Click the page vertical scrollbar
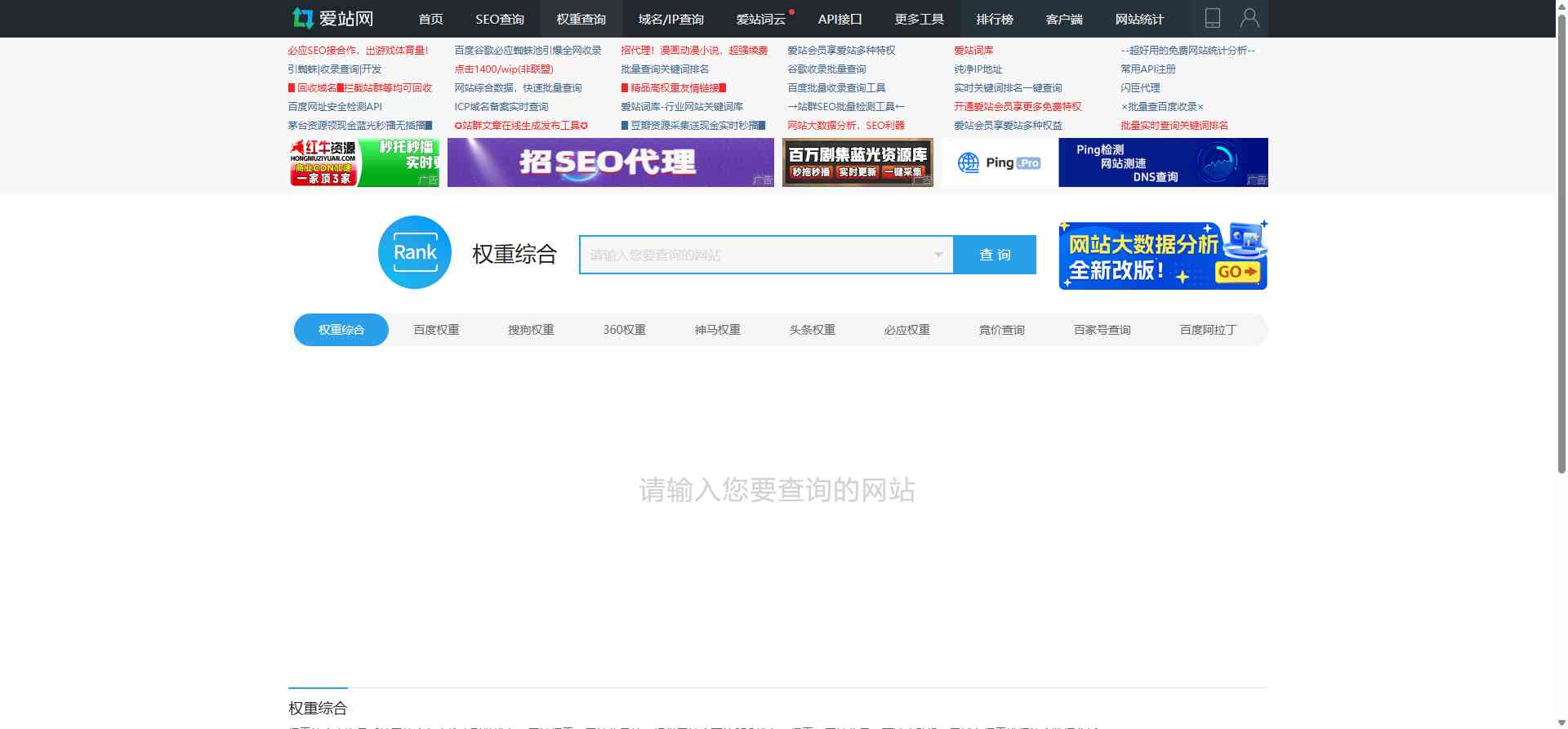Image resolution: width=1568 pixels, height=729 pixels. 1561,245
